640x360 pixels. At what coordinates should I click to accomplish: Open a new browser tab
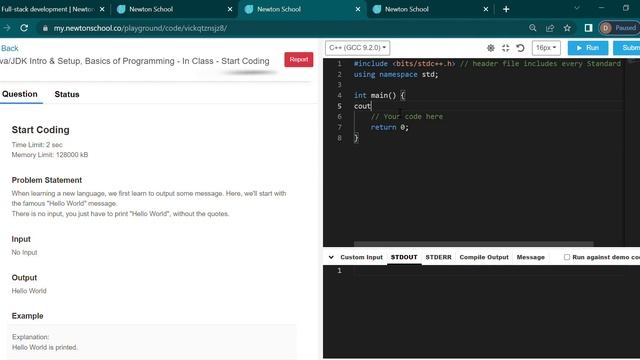506,9
